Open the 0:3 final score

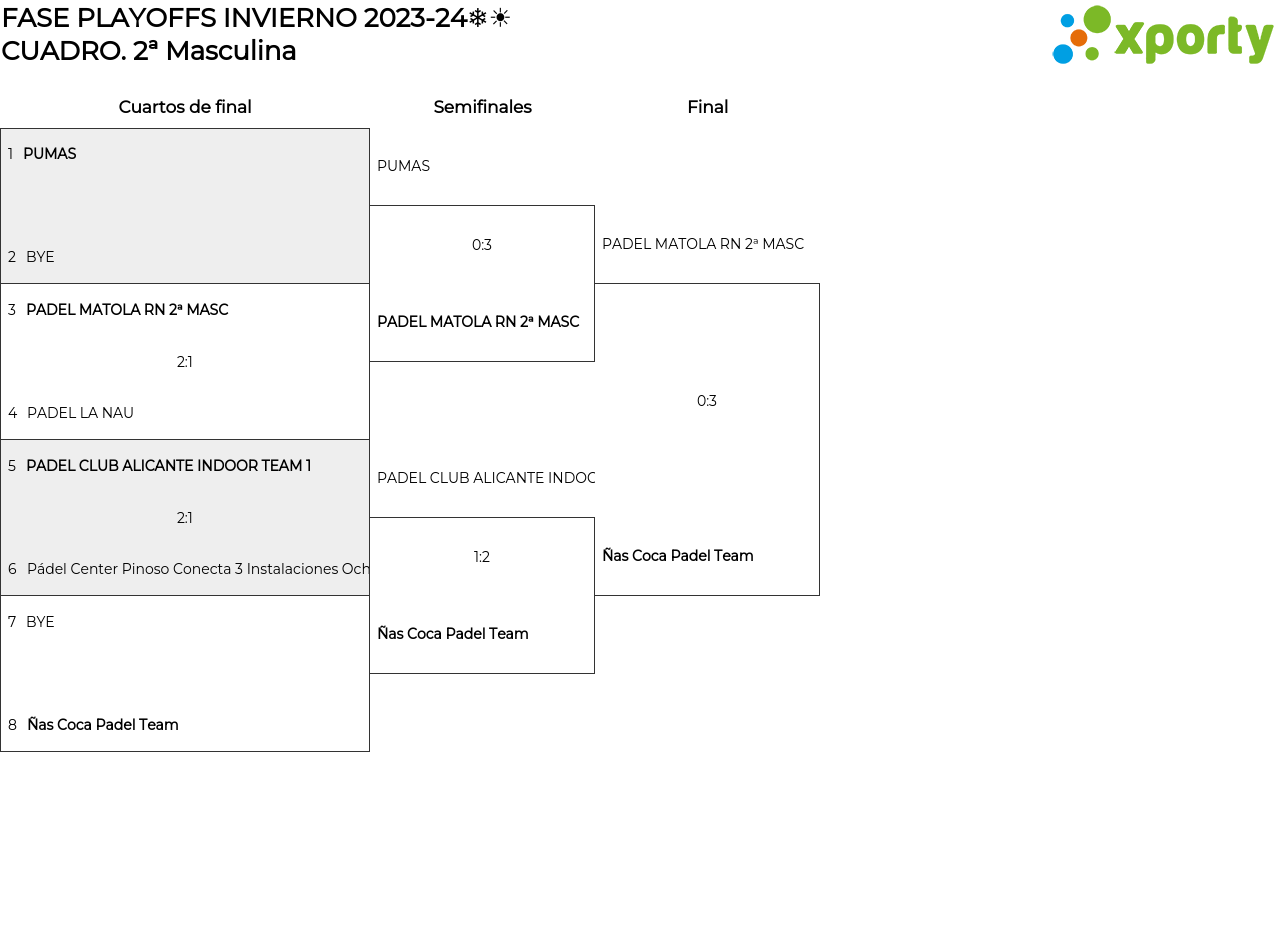click(x=707, y=401)
